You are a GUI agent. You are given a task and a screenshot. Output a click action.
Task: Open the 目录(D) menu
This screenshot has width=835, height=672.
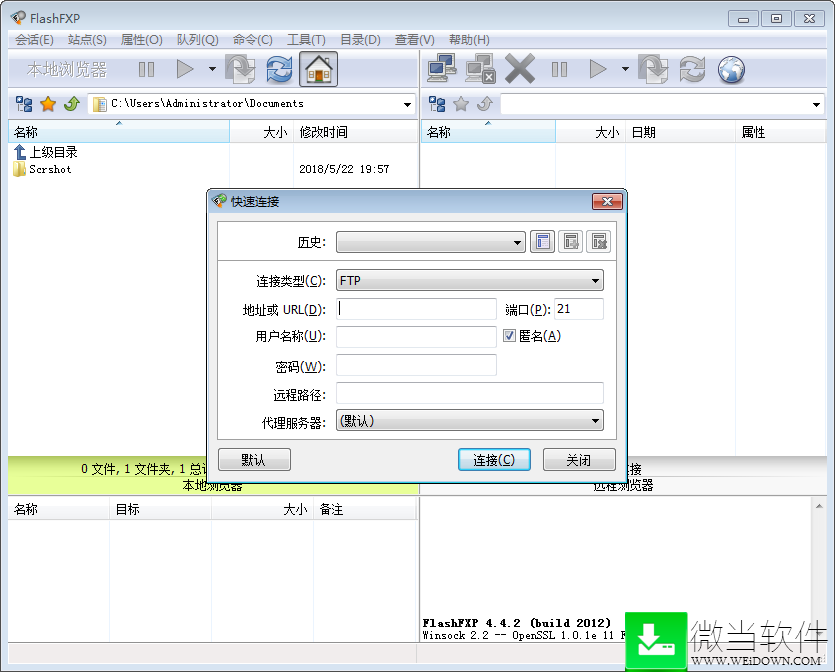click(x=360, y=40)
